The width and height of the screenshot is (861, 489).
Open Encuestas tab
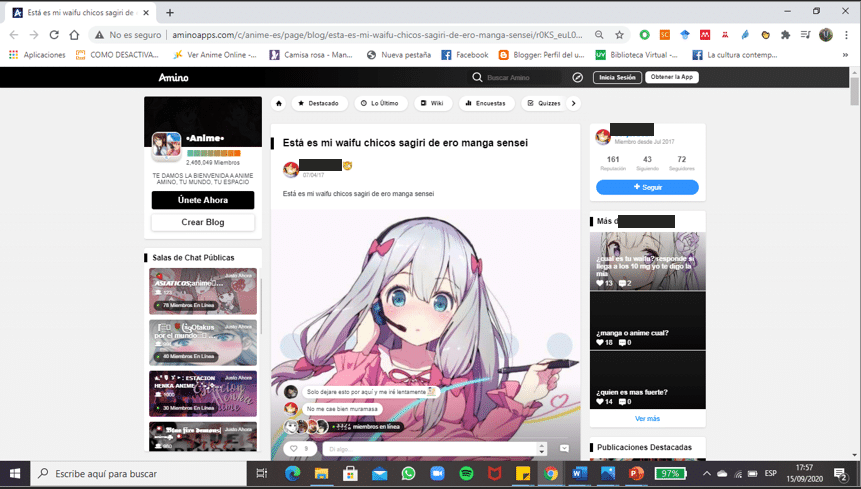point(485,103)
